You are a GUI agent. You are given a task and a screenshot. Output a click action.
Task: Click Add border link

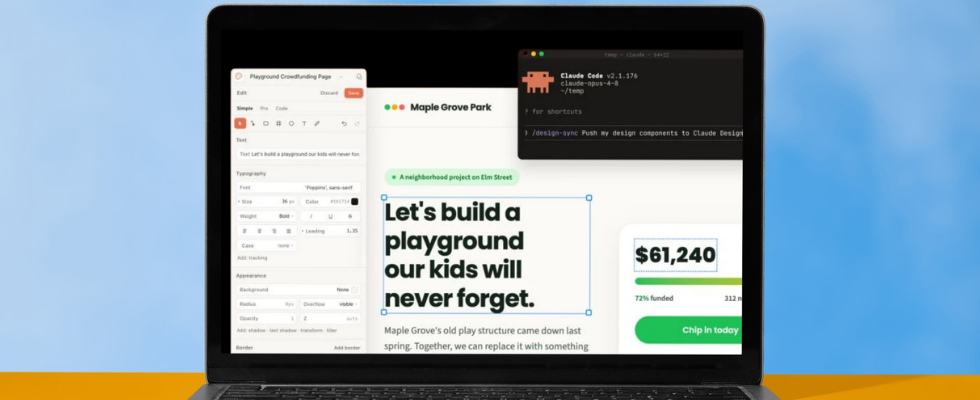click(x=347, y=348)
